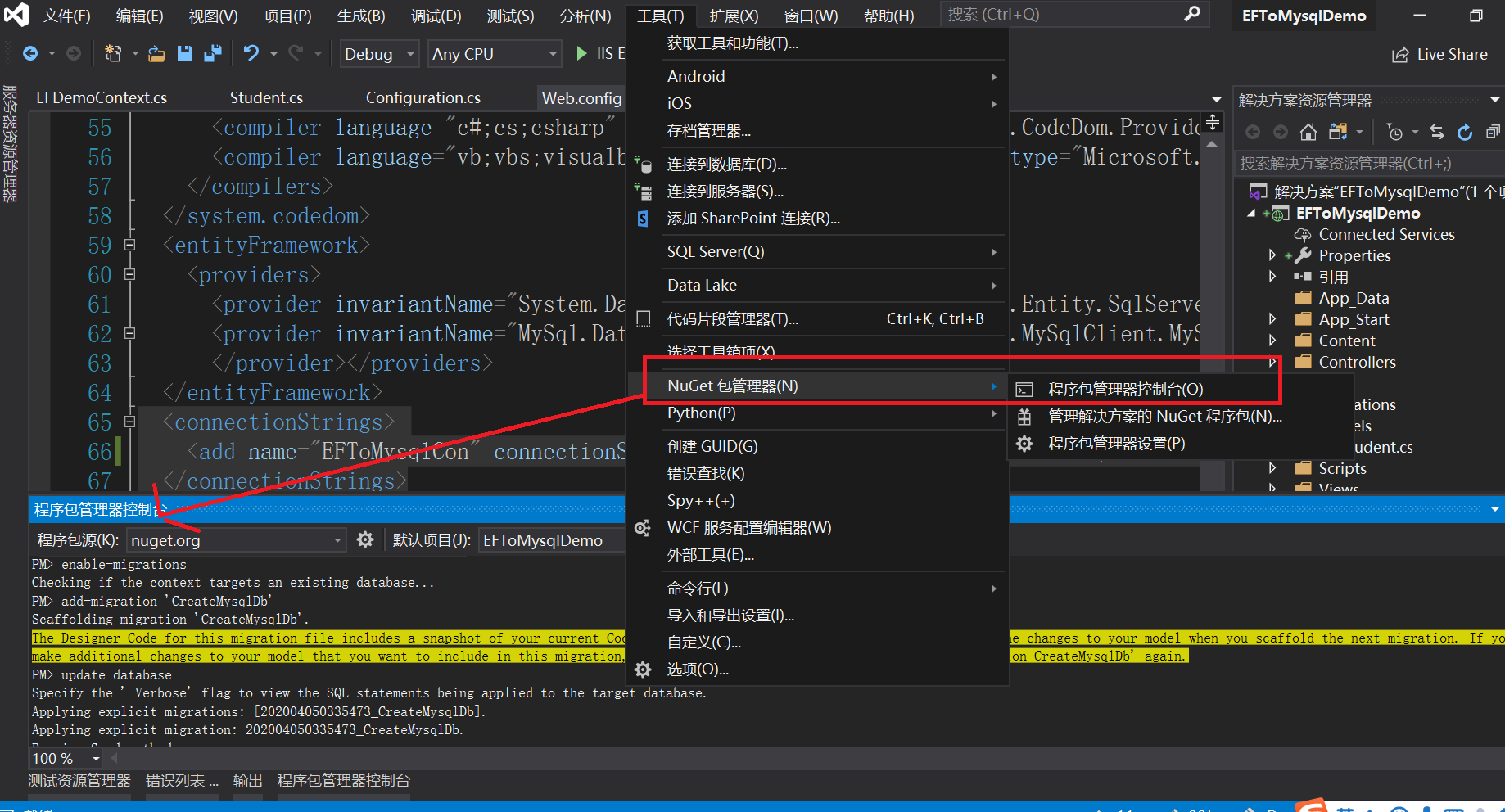Expand the Scripts folder node
This screenshot has height=812, width=1505.
pyautogui.click(x=1272, y=468)
